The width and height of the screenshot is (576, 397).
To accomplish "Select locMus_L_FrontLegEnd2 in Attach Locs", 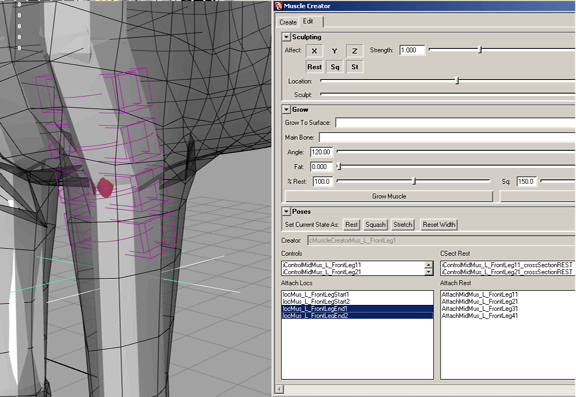I will [357, 316].
